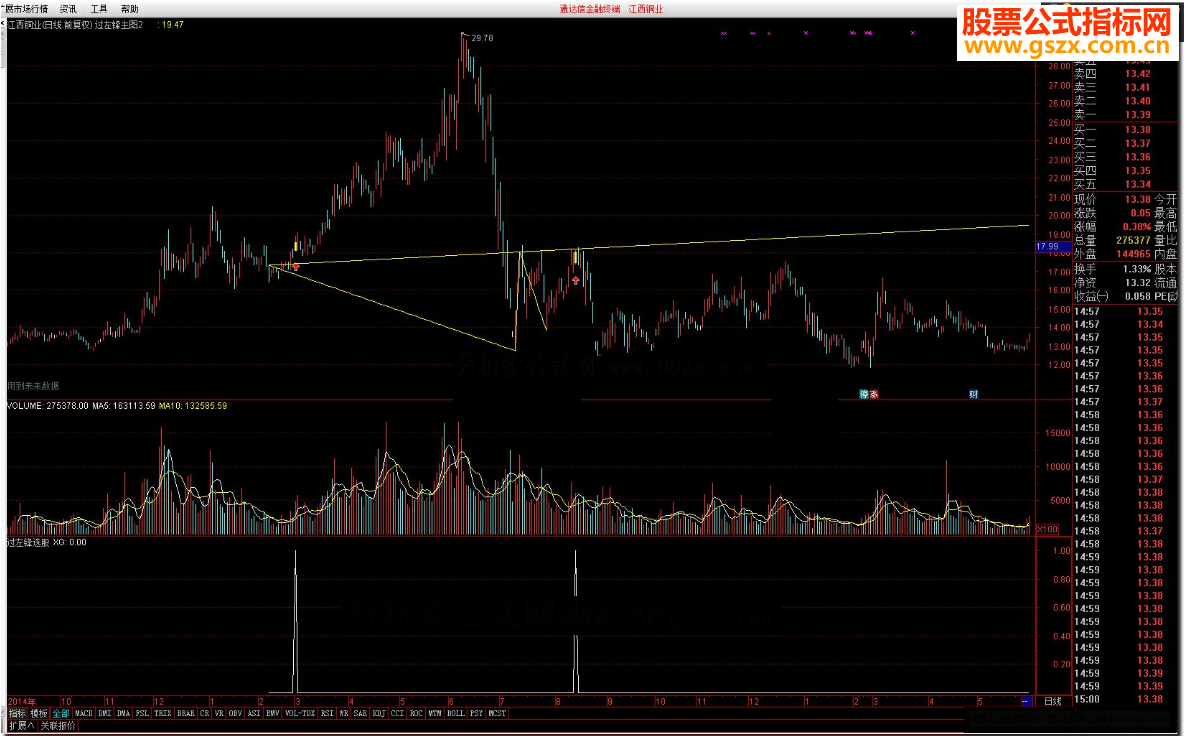1184x736 pixels.
Task: Click the 买一 13.38 quote row
Action: tap(1112, 130)
